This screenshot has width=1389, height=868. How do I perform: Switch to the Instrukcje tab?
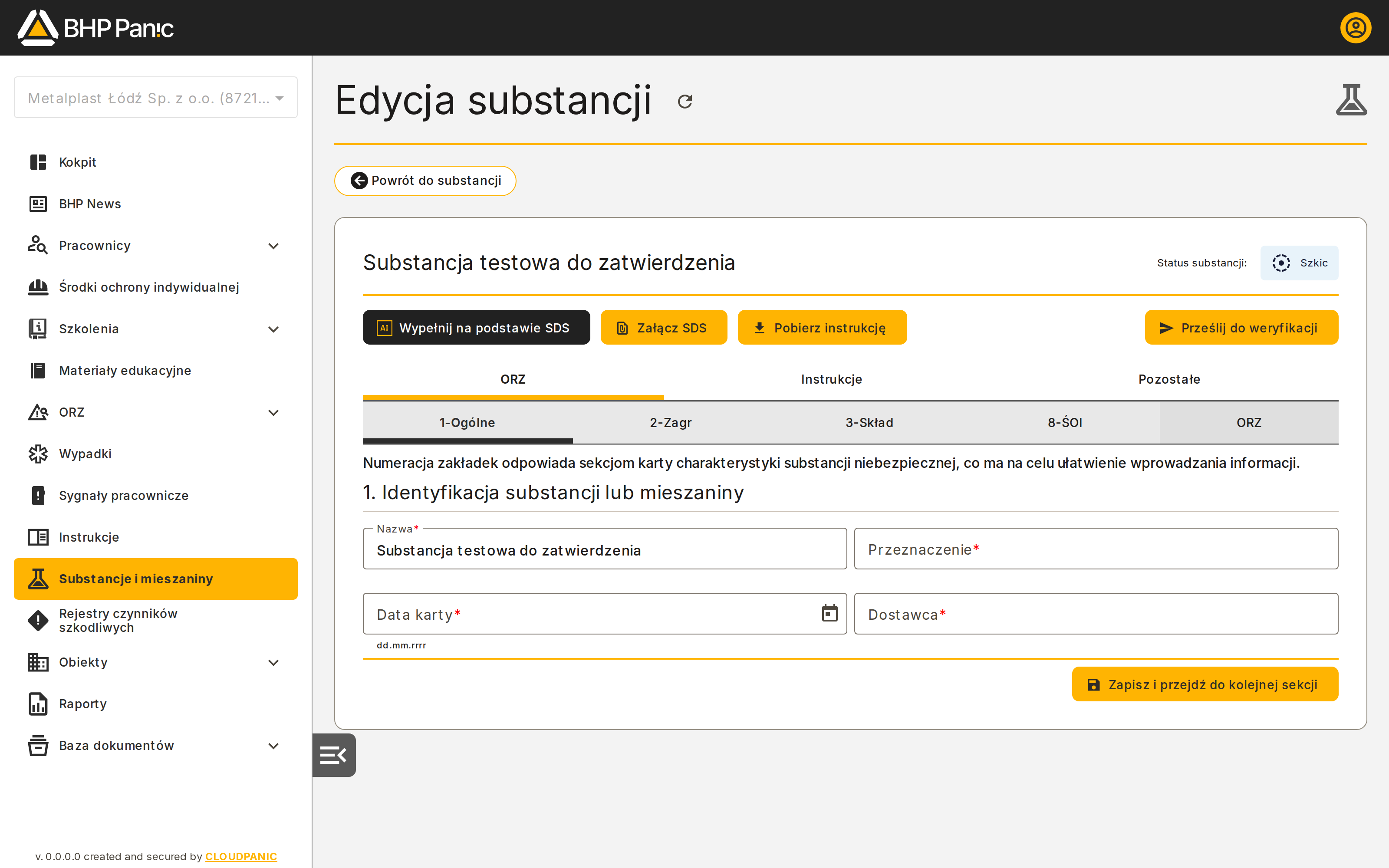click(832, 379)
